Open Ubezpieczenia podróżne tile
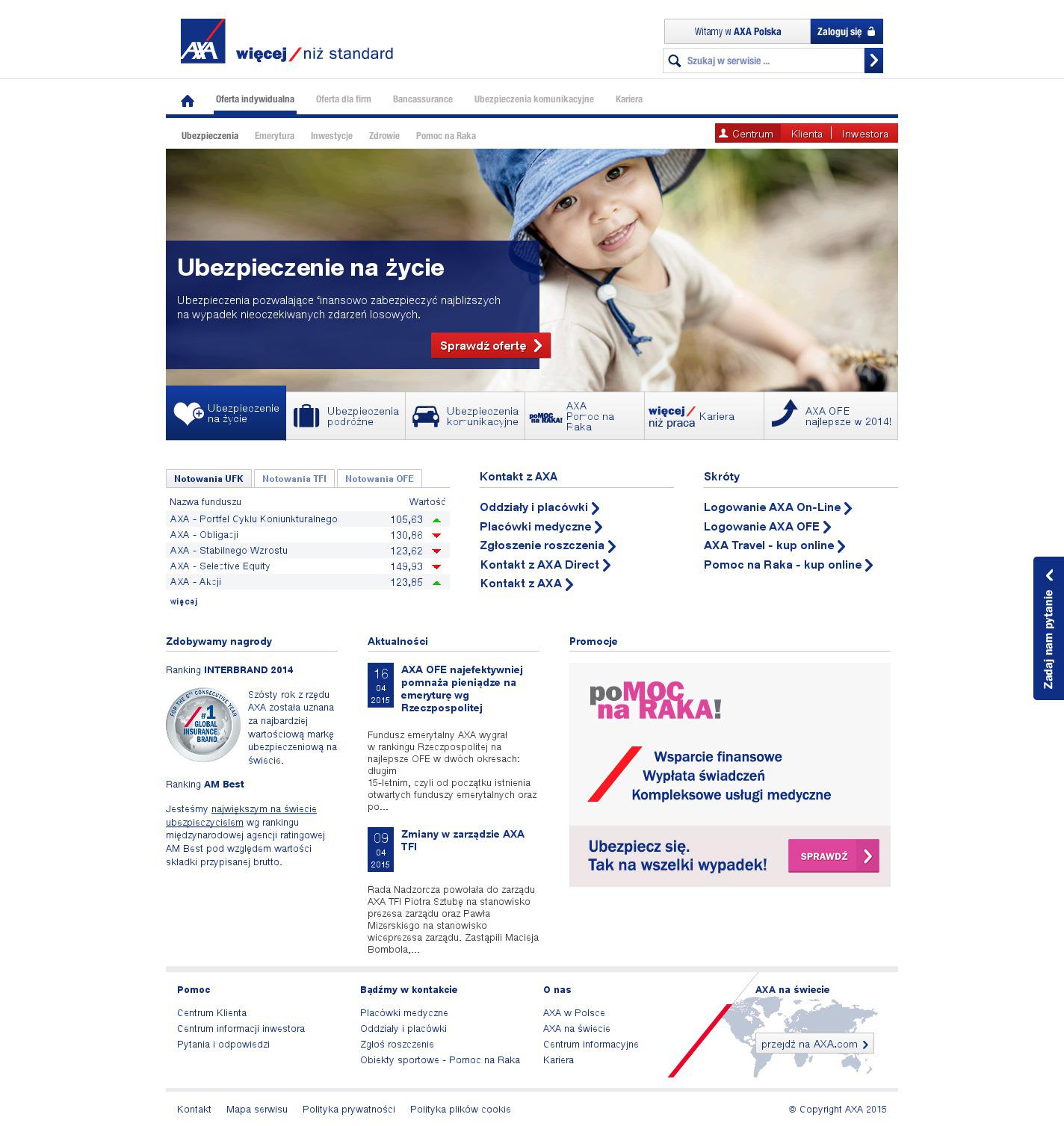The image size is (1064, 1126). point(346,416)
